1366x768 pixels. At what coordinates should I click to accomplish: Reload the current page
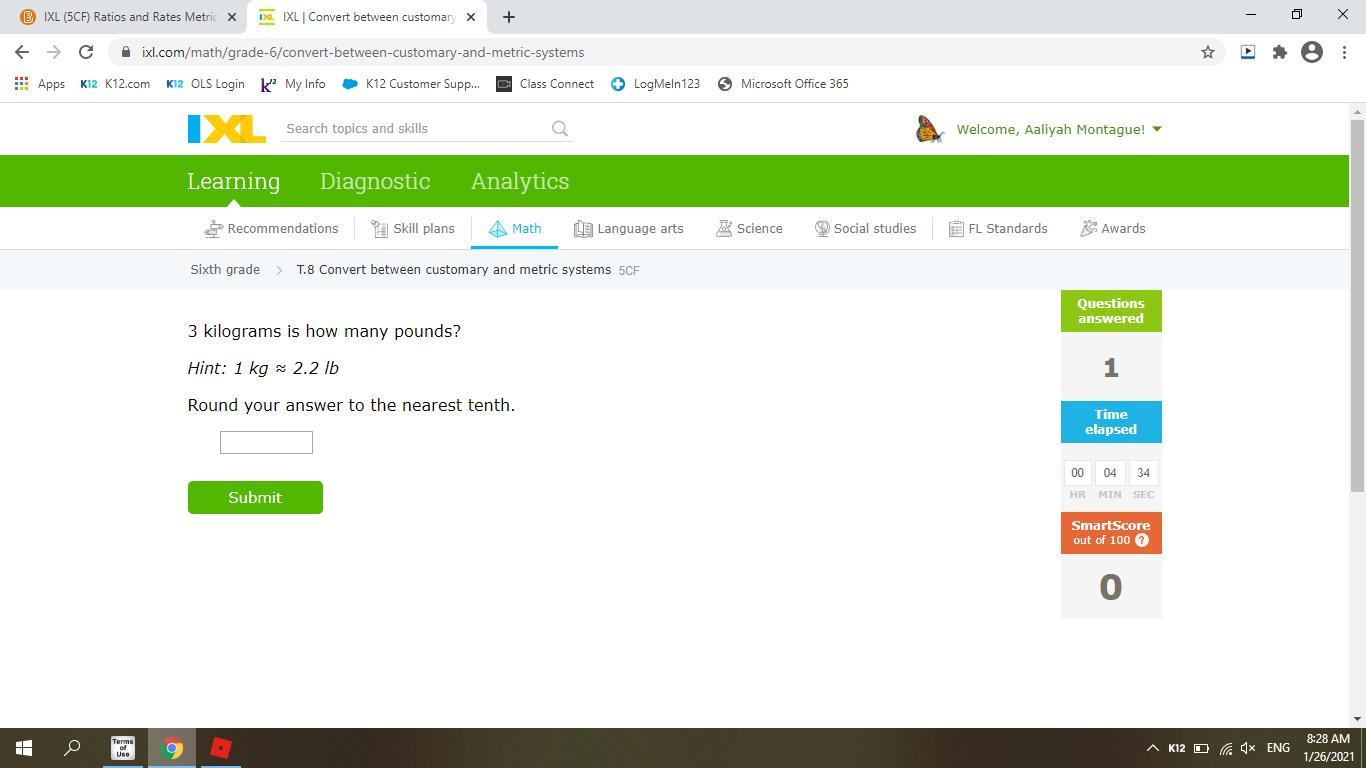pos(86,52)
